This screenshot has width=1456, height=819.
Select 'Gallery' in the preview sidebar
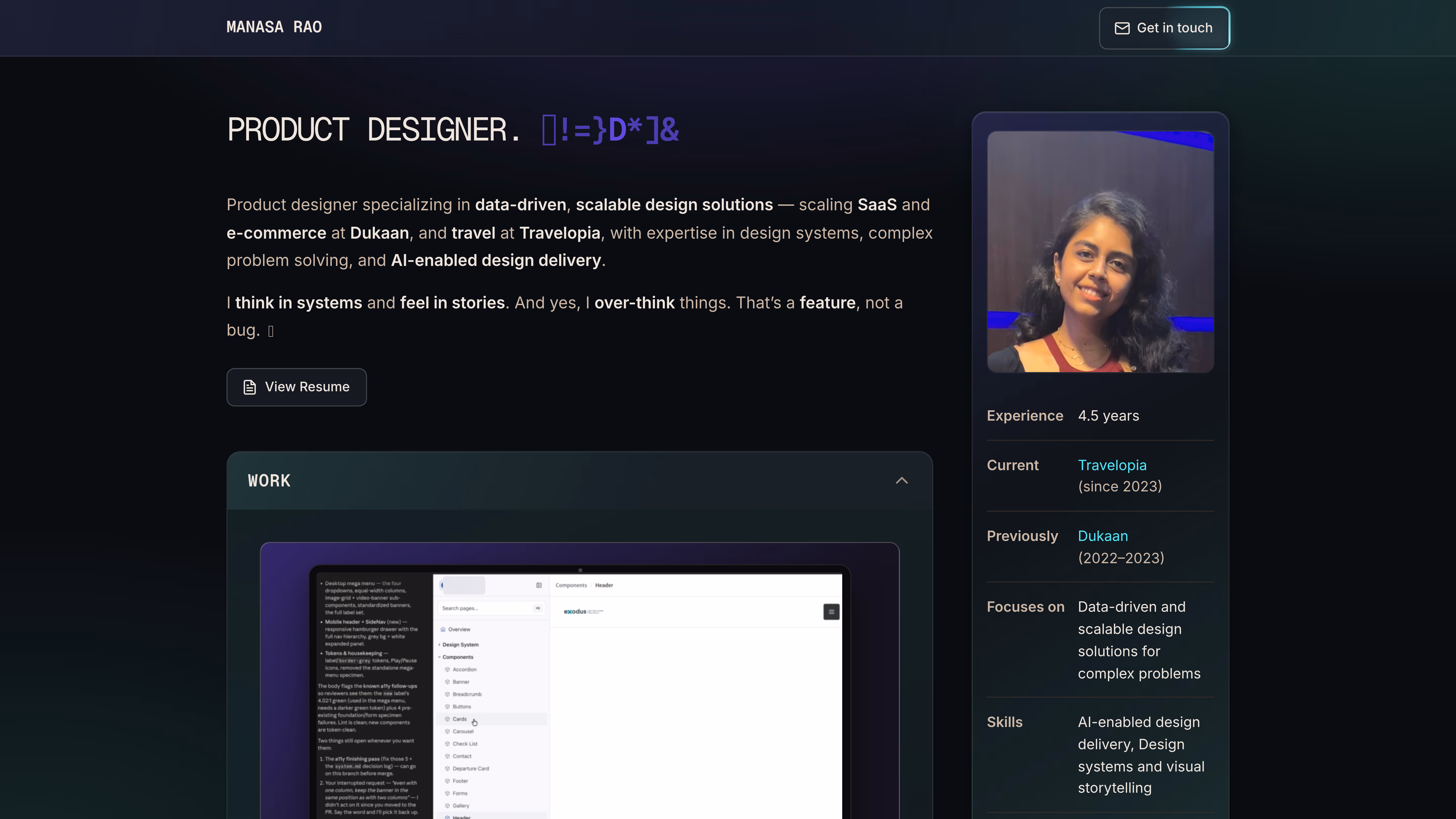click(461, 806)
